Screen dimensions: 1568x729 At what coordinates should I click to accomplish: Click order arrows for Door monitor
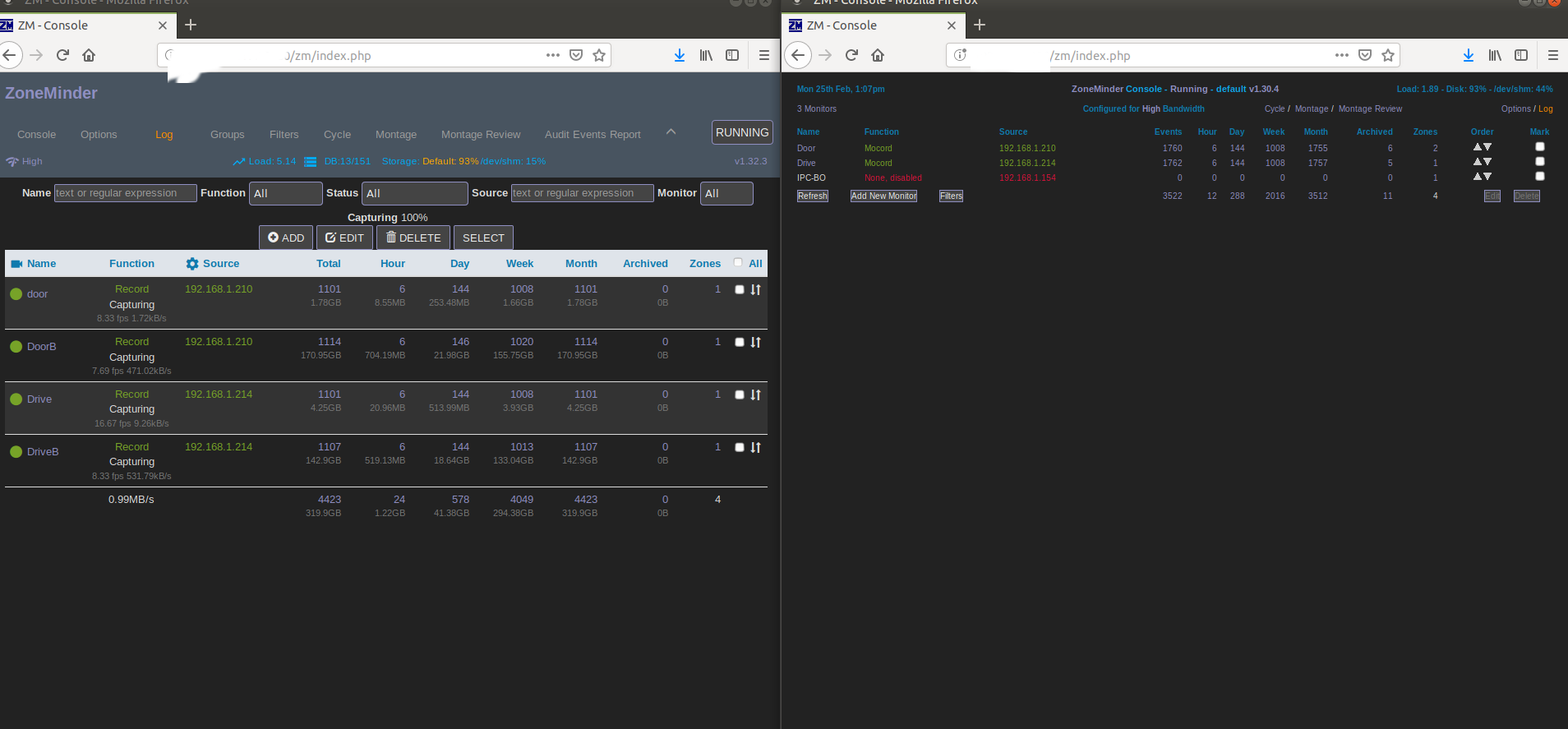(x=1483, y=147)
